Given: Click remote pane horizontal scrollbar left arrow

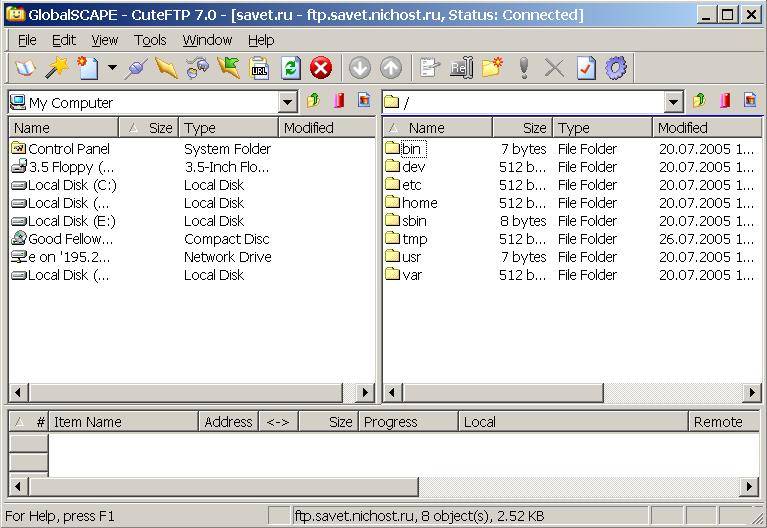Looking at the screenshot, I should 392,392.
